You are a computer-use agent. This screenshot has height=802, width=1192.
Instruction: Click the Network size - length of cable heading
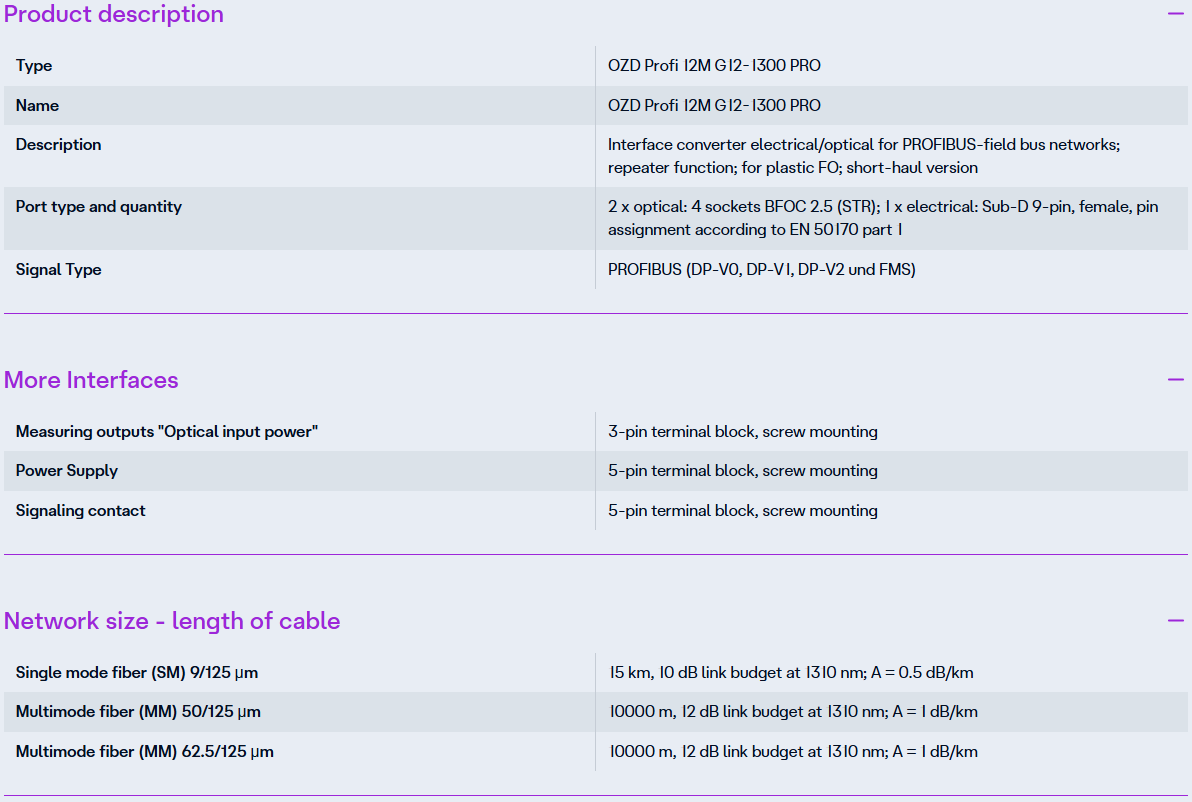tap(172, 621)
